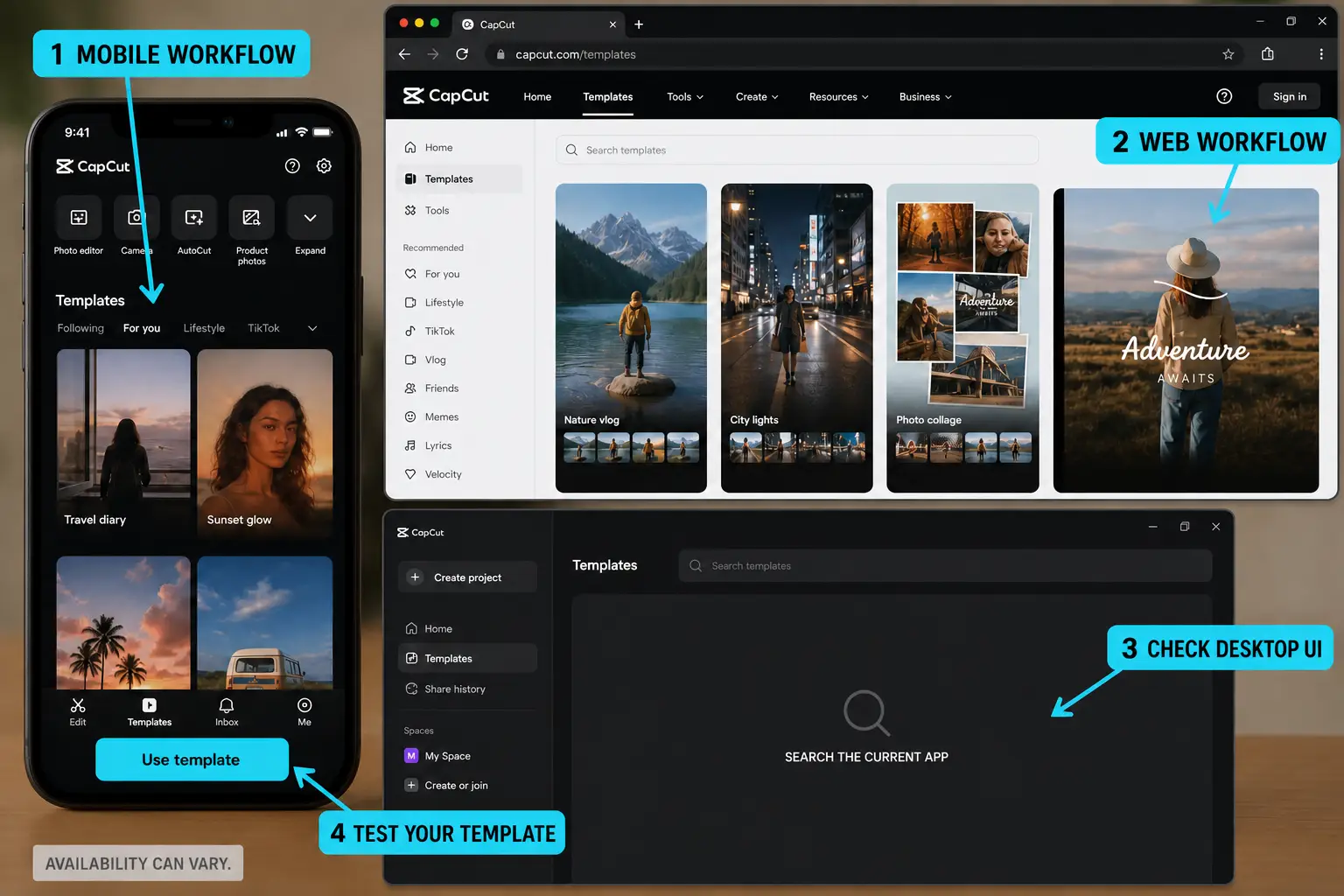The width and height of the screenshot is (1344, 896).
Task: Open settings gear on the phone
Action: point(324,166)
